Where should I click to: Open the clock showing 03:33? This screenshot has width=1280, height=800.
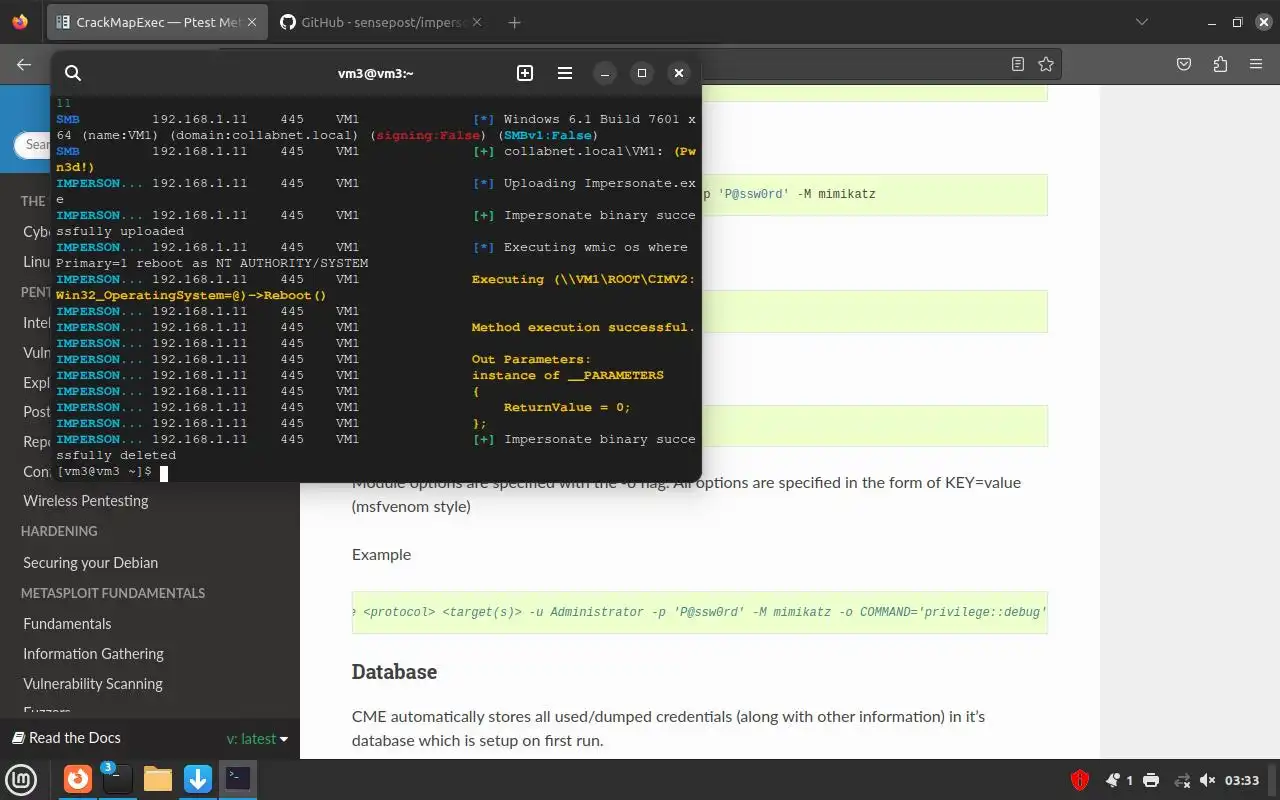pyautogui.click(x=1242, y=780)
